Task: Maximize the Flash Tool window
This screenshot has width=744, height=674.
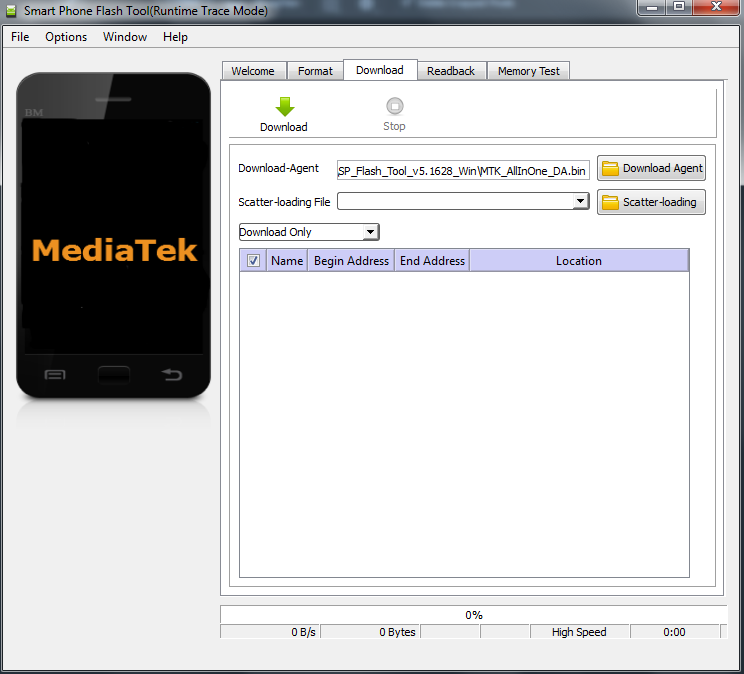Action: pos(679,8)
